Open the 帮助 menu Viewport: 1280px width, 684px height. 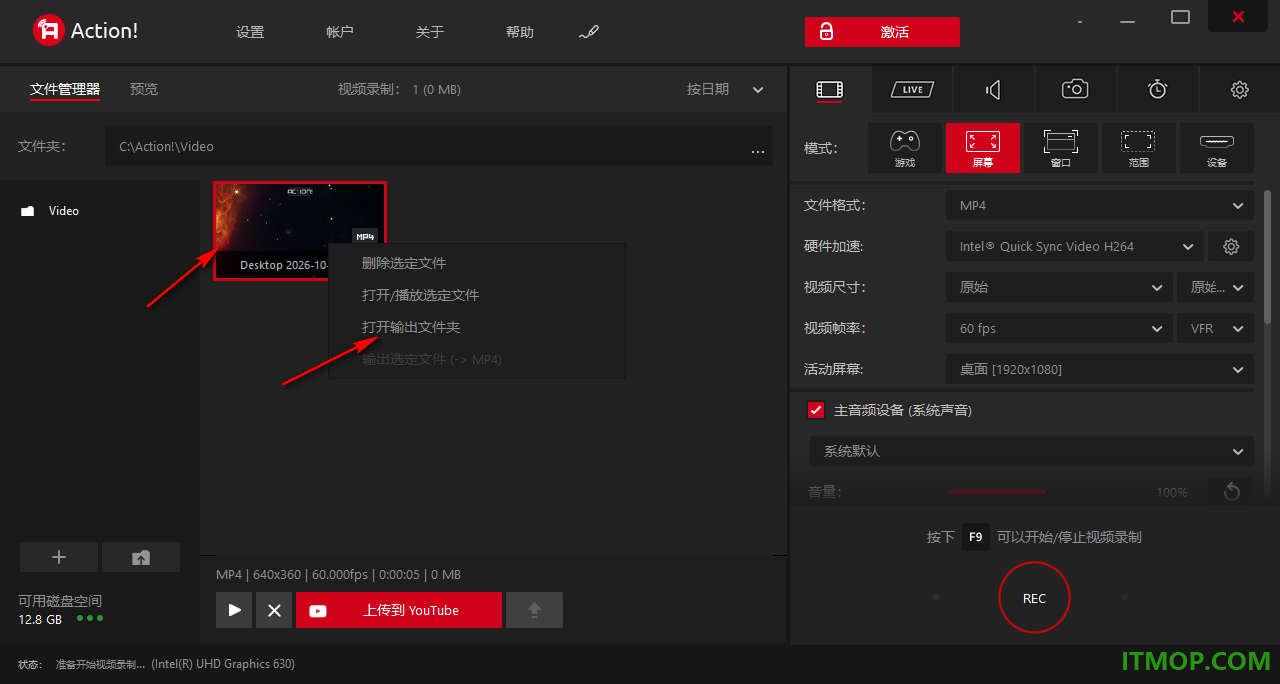520,32
